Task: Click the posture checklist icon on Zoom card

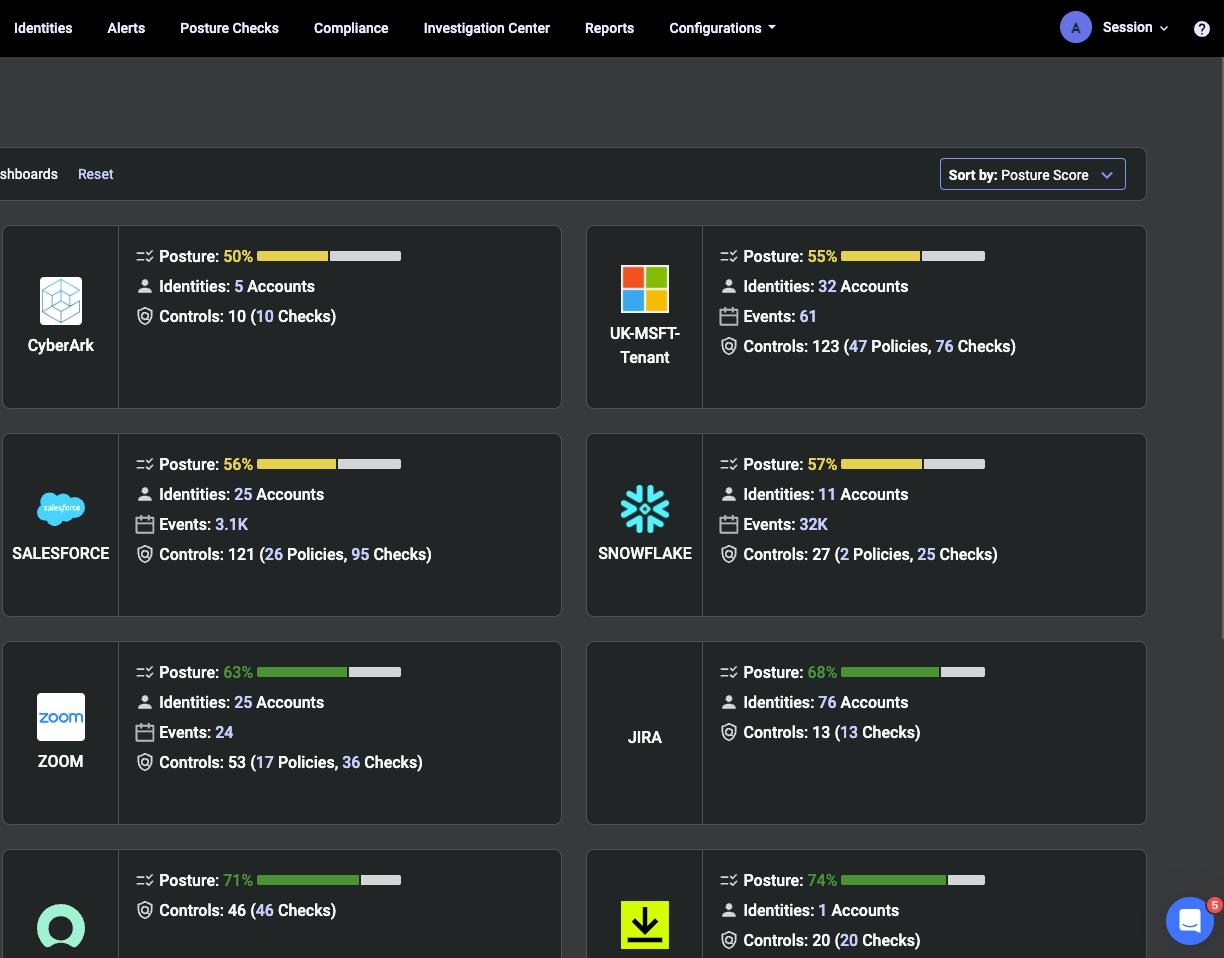Action: (145, 672)
